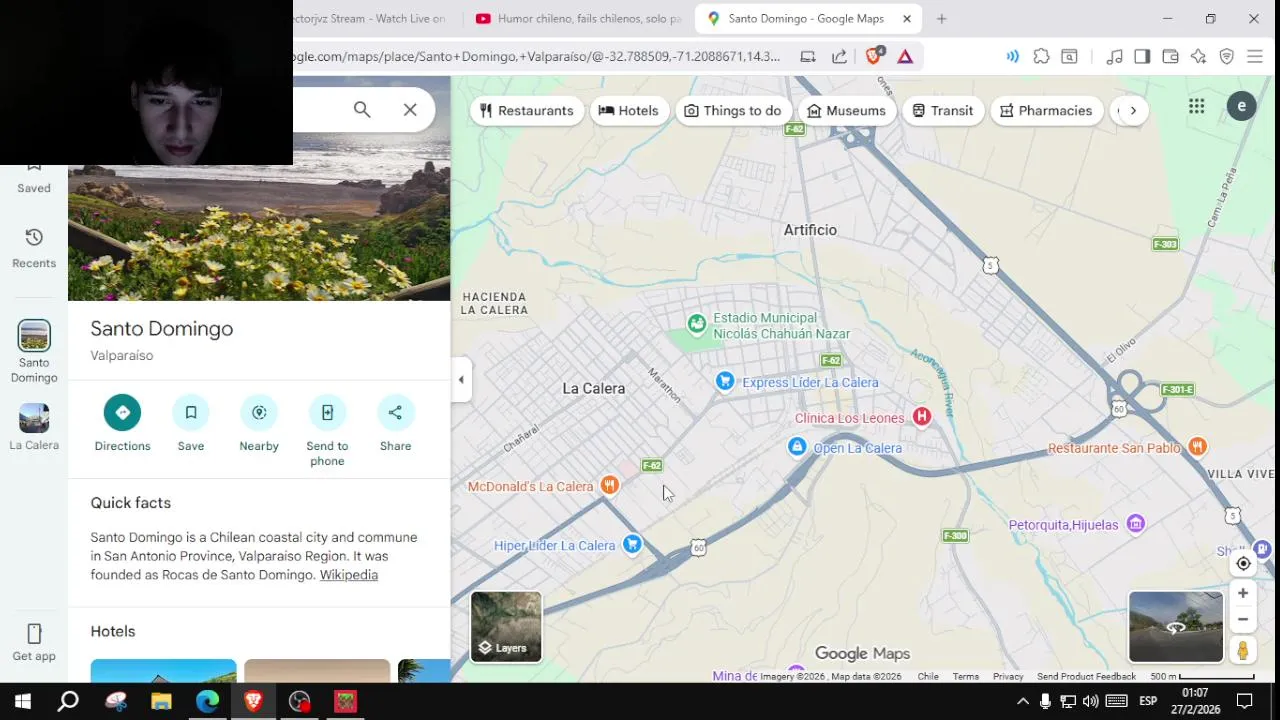Open the browser extensions puzzle icon
The width and height of the screenshot is (1280, 720).
coord(1041,57)
